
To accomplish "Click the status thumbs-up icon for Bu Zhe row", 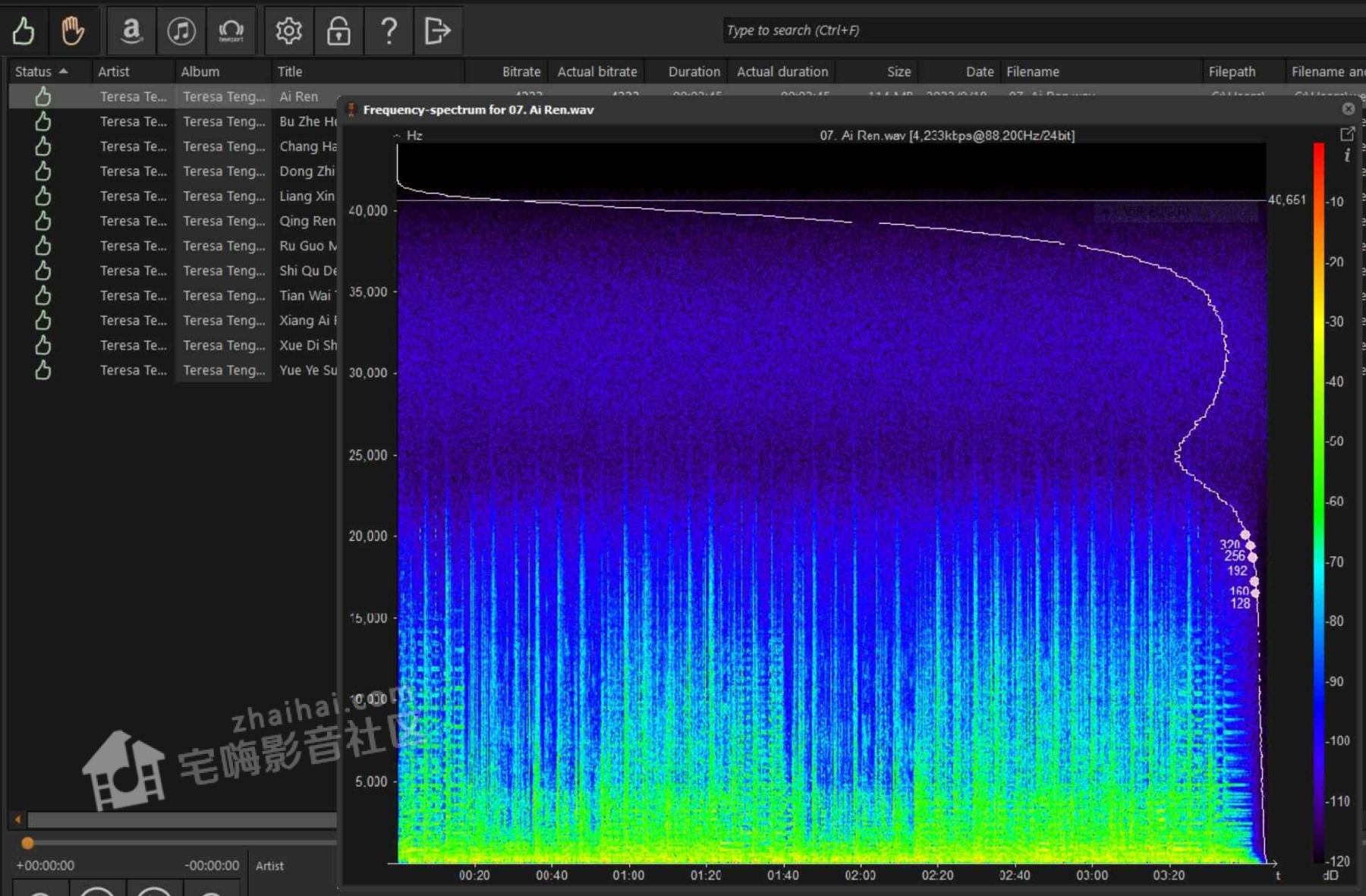I will [43, 121].
